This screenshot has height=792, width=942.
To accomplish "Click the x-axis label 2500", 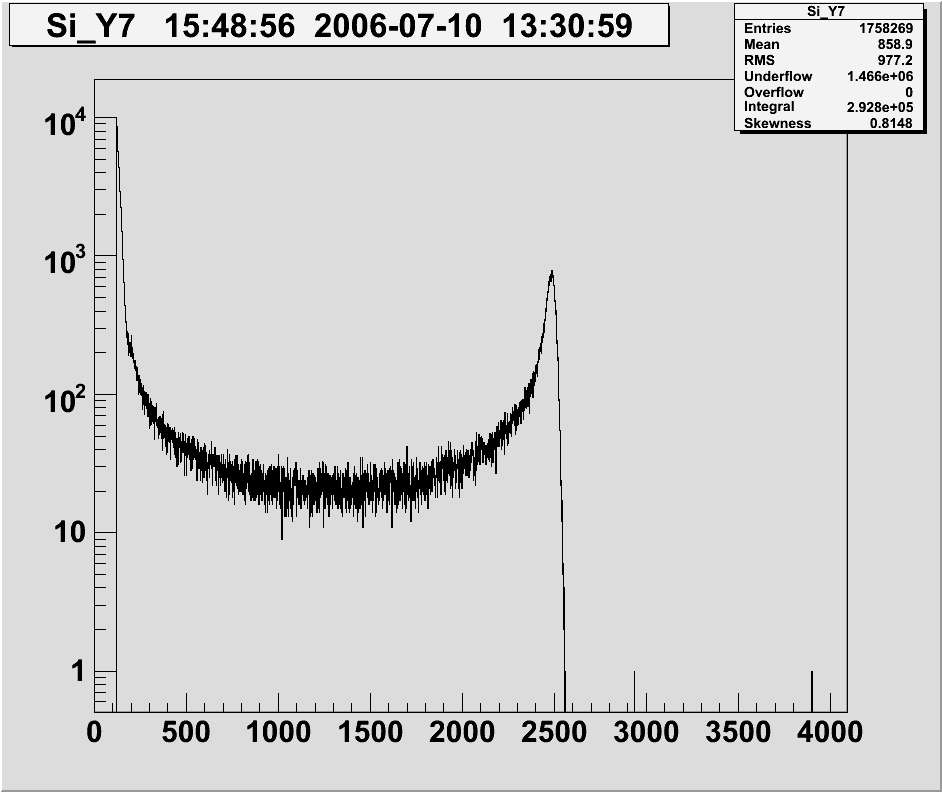I will tap(554, 733).
